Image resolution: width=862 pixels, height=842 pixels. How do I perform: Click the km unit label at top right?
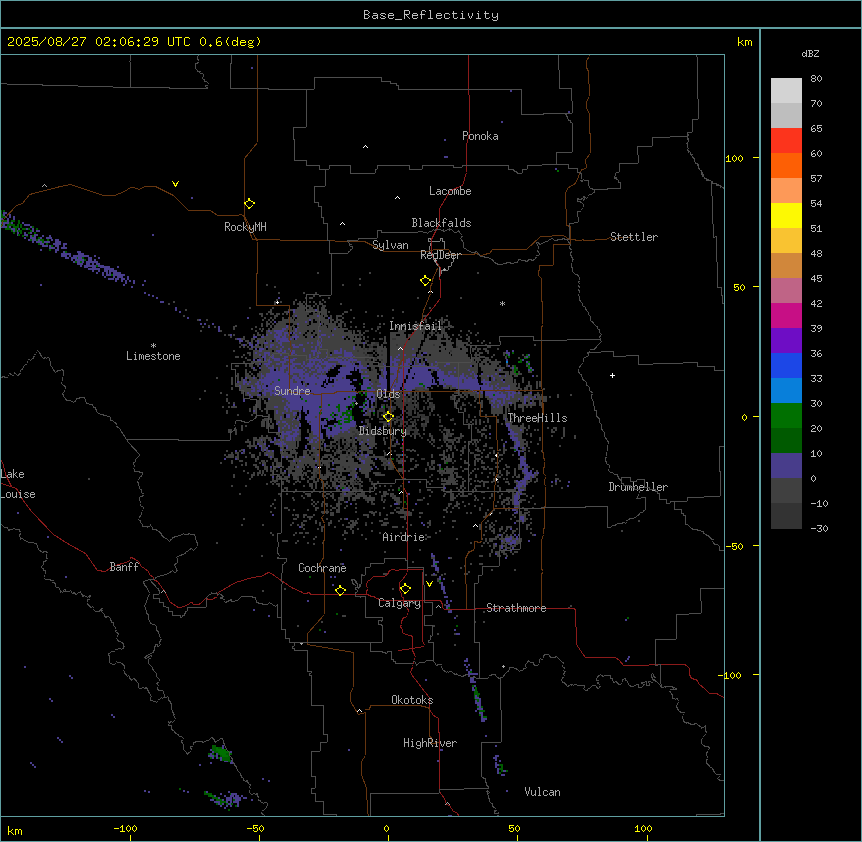click(744, 42)
